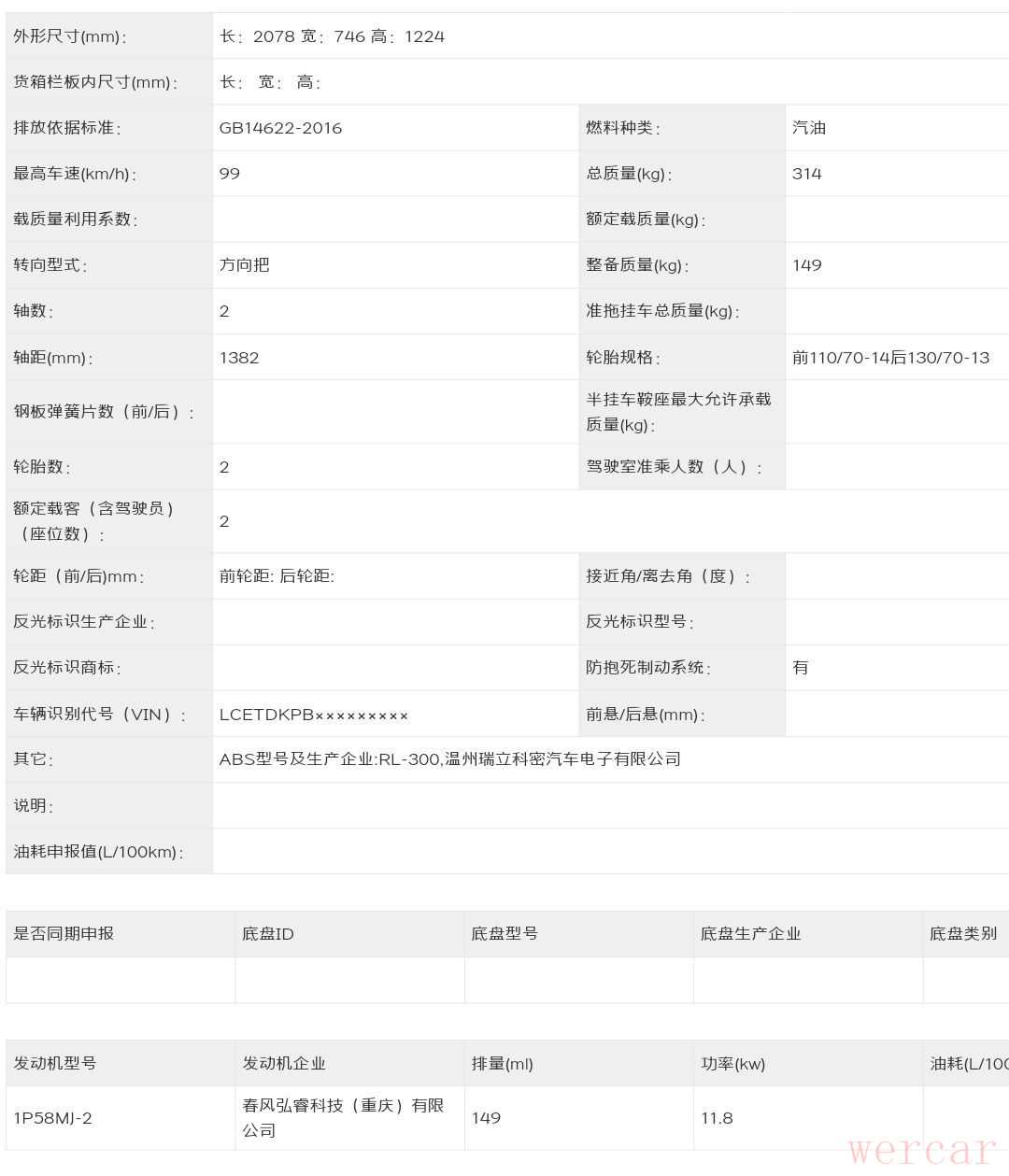Click the 总质量(kg) label

[x=629, y=174]
